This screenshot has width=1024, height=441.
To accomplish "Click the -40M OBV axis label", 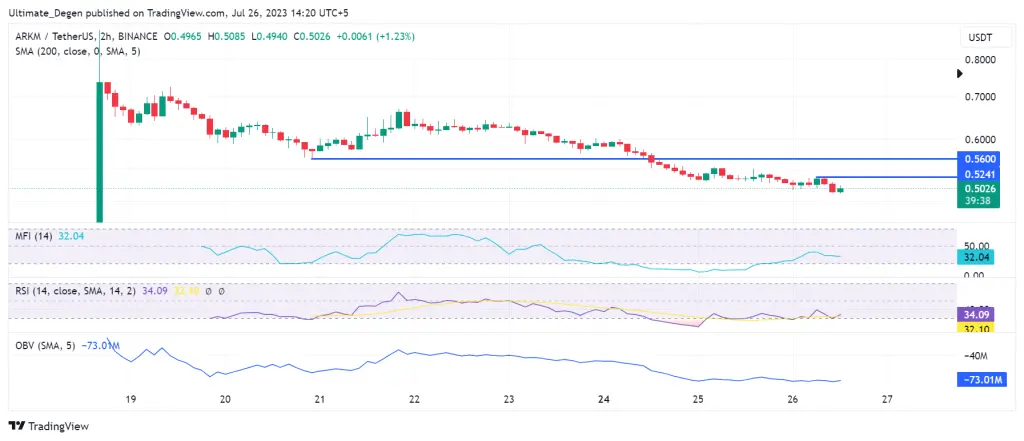I will (978, 355).
